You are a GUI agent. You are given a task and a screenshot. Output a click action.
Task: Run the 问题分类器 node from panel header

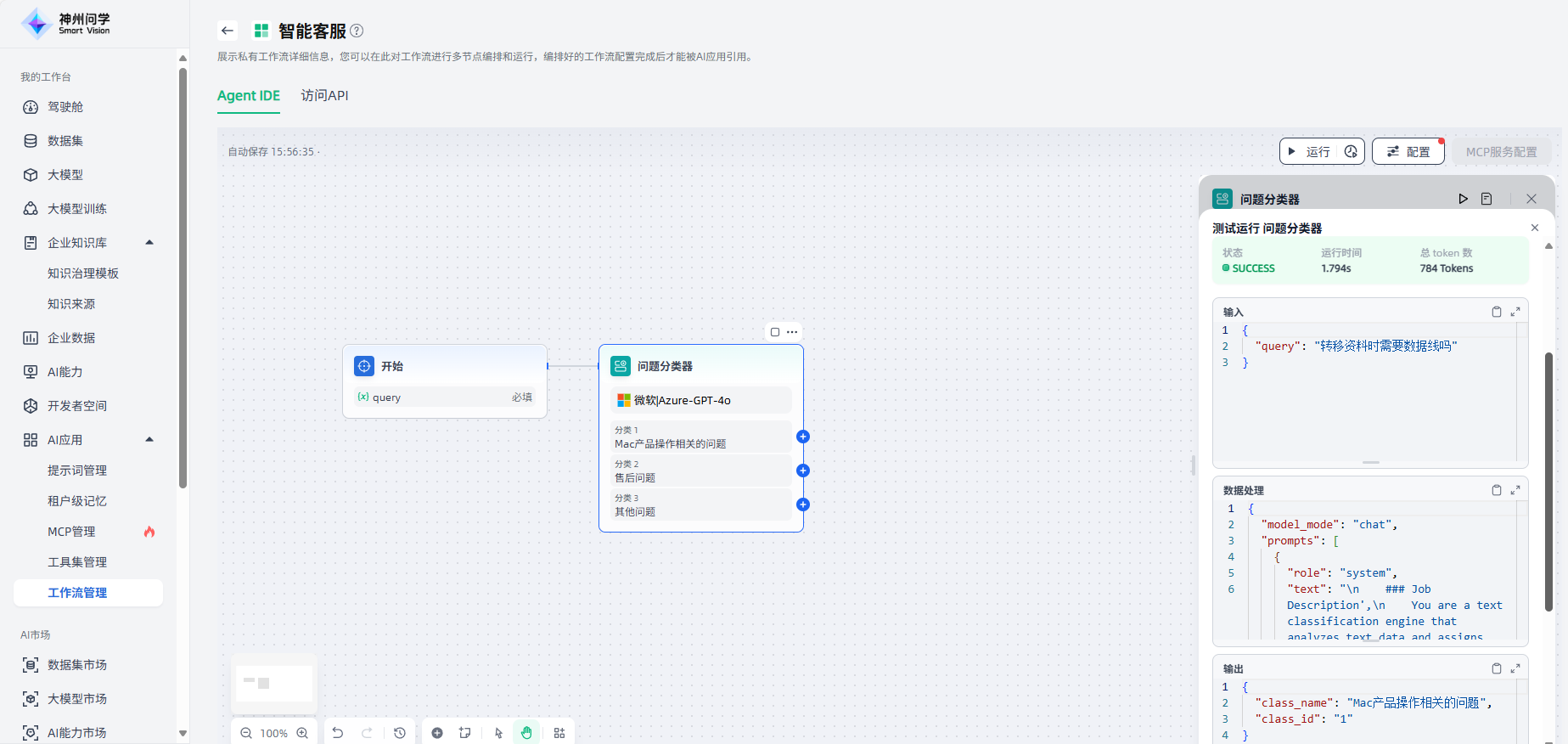(1463, 199)
